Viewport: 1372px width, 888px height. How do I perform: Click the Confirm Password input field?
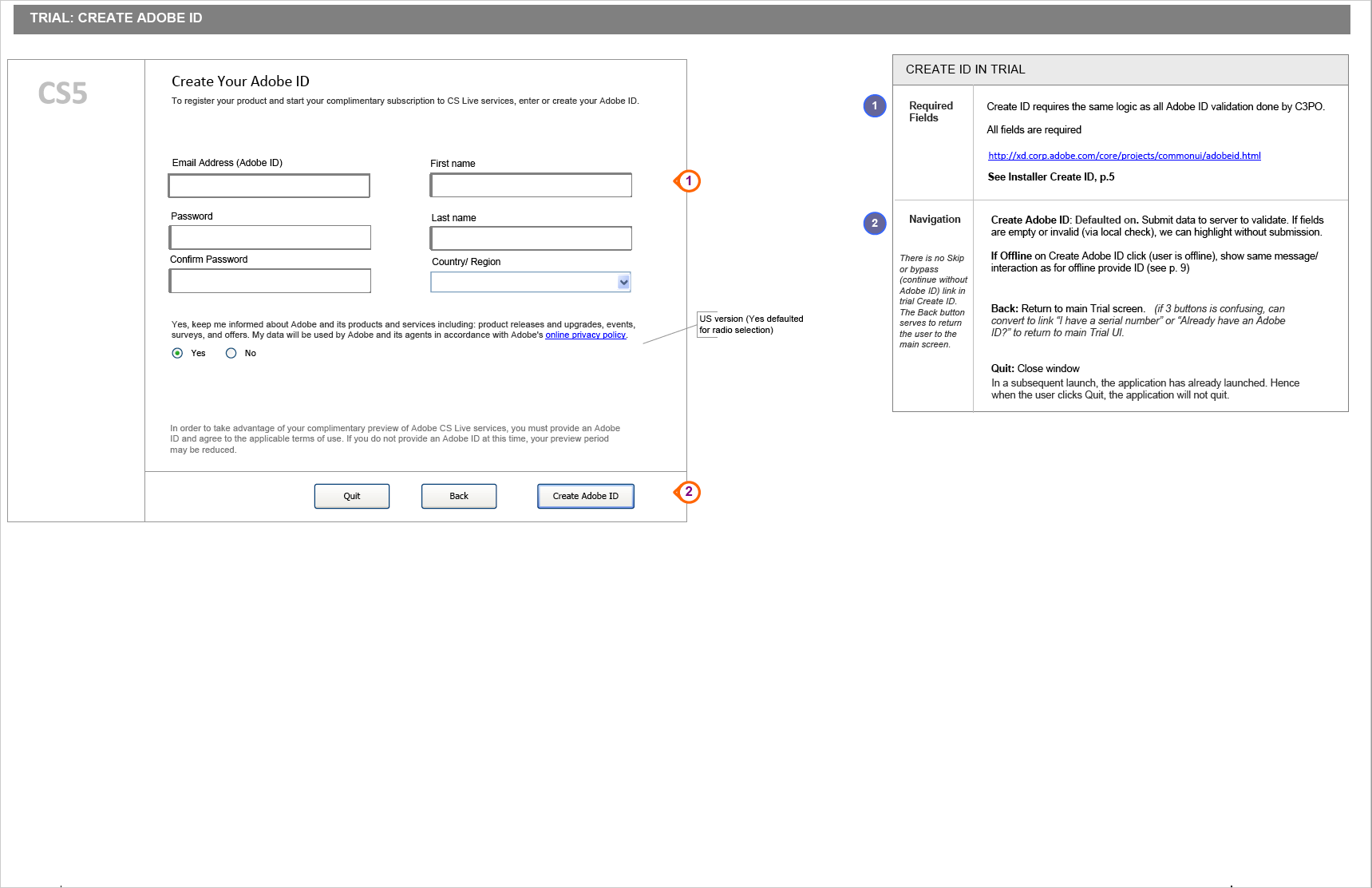270,281
